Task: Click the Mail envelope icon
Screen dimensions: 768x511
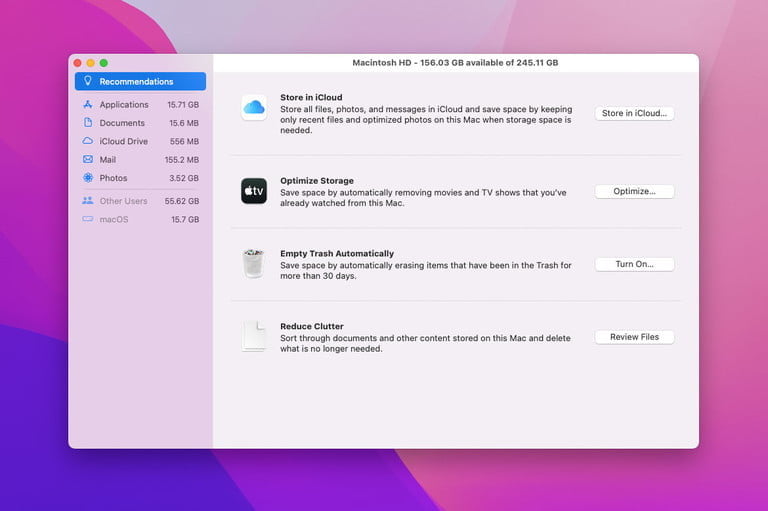Action: click(88, 159)
